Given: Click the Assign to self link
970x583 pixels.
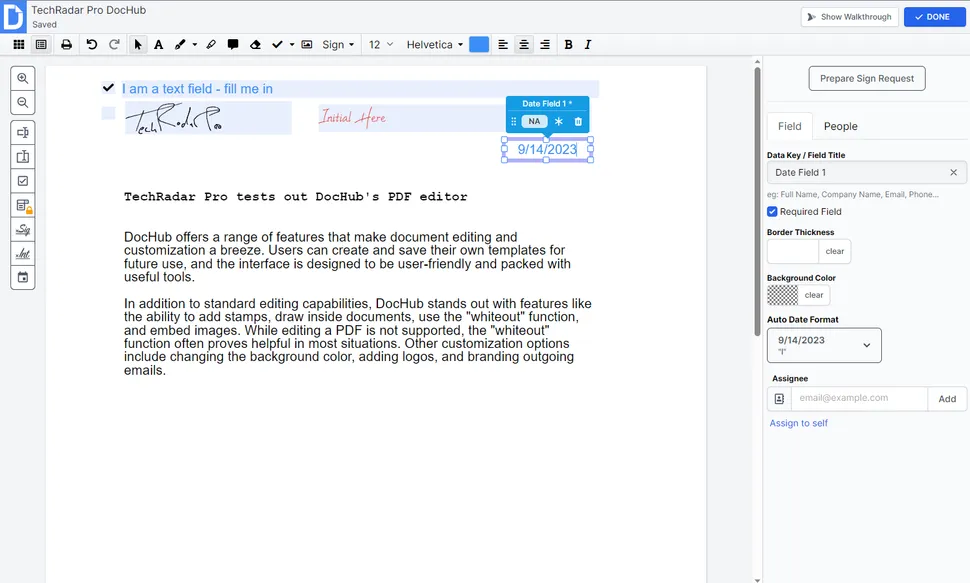Looking at the screenshot, I should click(798, 423).
